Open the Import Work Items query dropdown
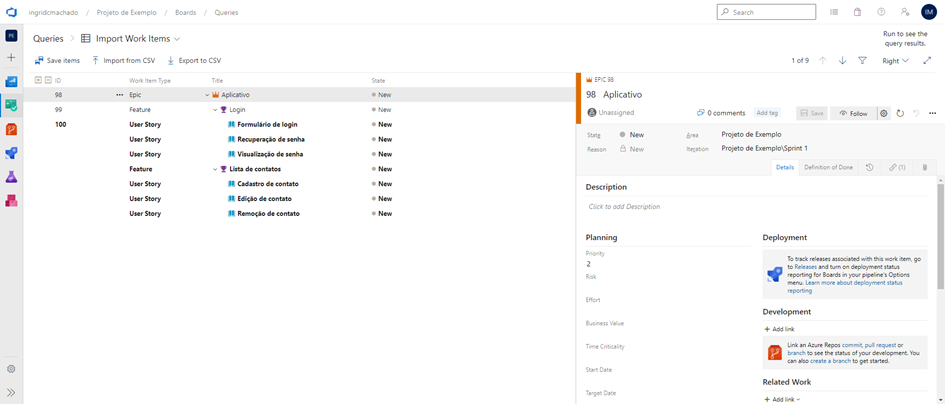Image resolution: width=945 pixels, height=404 pixels. coord(177,39)
